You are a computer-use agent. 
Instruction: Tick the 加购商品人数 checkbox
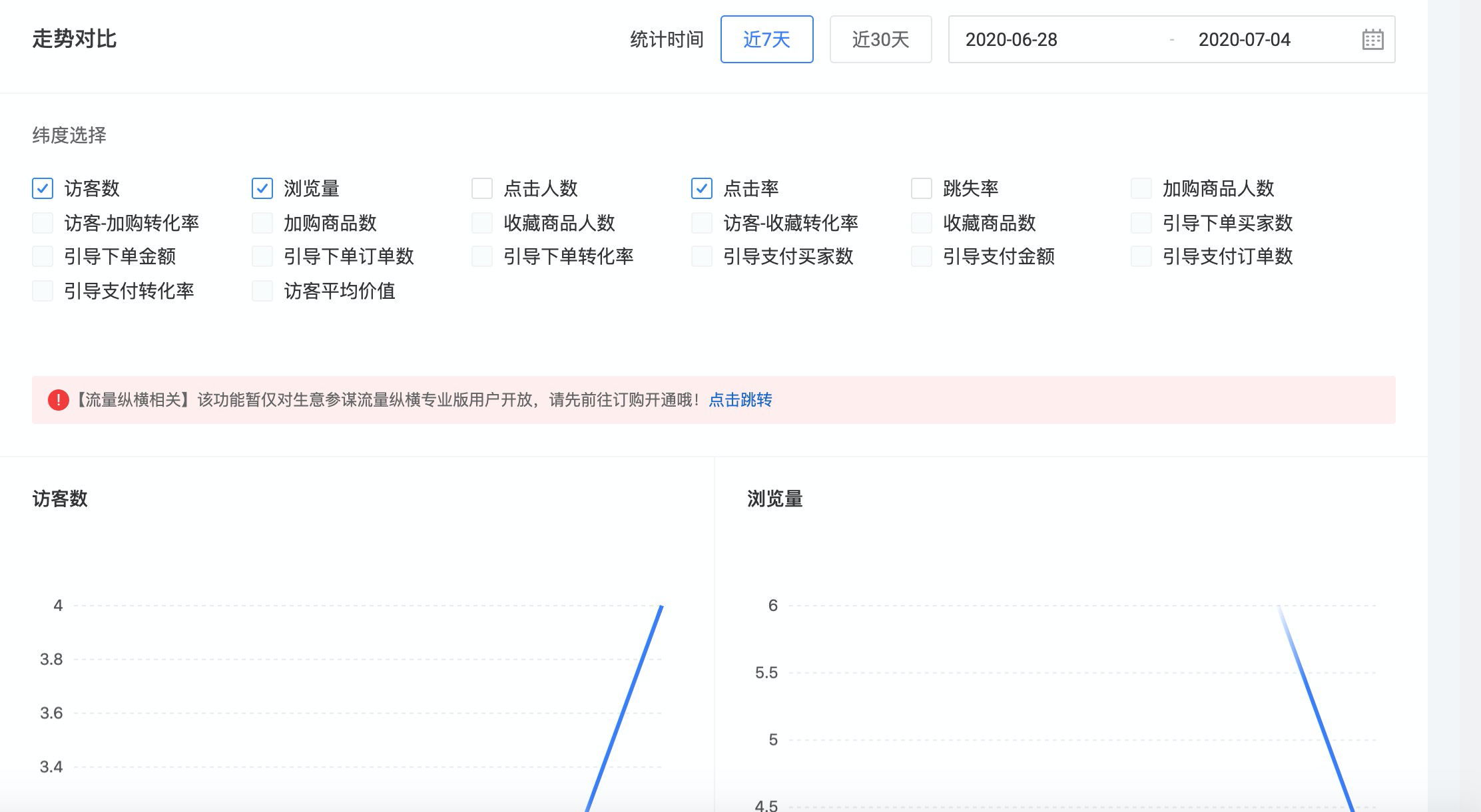click(1141, 188)
